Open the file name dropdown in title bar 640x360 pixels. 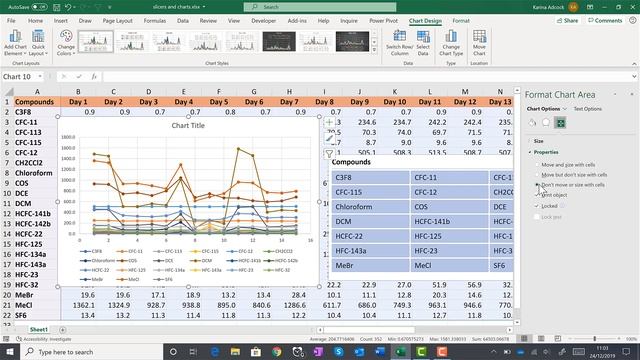coord(204,7)
